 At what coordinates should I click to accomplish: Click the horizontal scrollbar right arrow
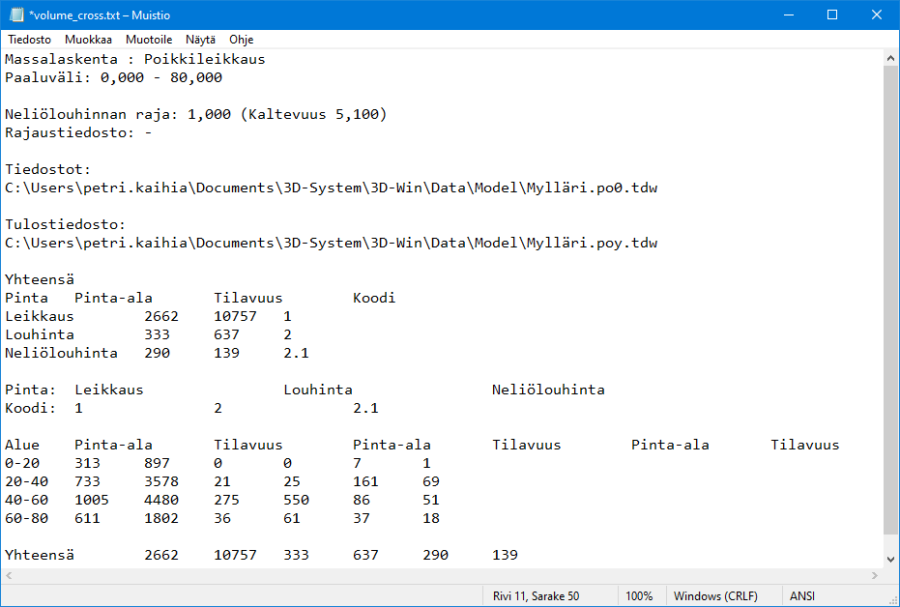click(x=875, y=577)
